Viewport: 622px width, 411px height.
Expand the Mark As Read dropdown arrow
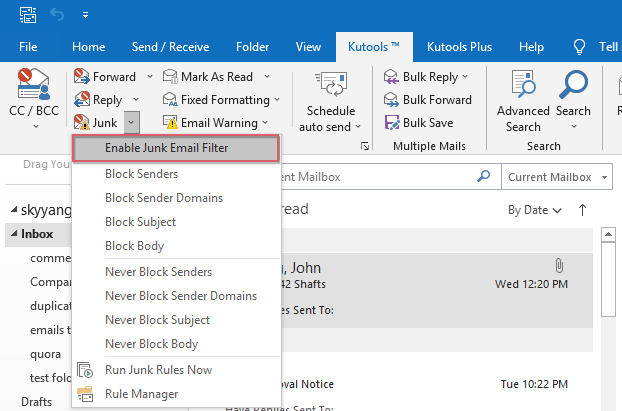[x=267, y=76]
